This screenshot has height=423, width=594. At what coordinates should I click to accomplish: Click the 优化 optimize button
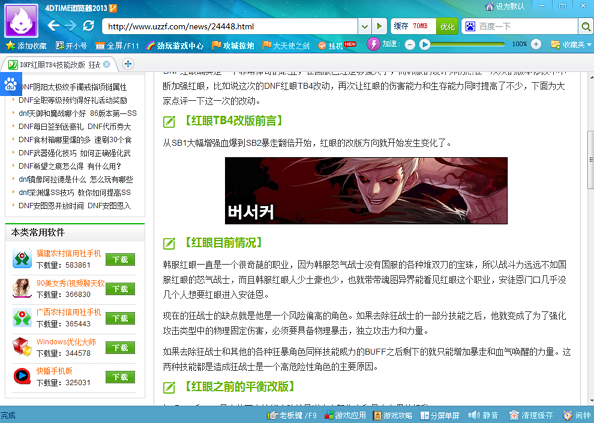(447, 27)
